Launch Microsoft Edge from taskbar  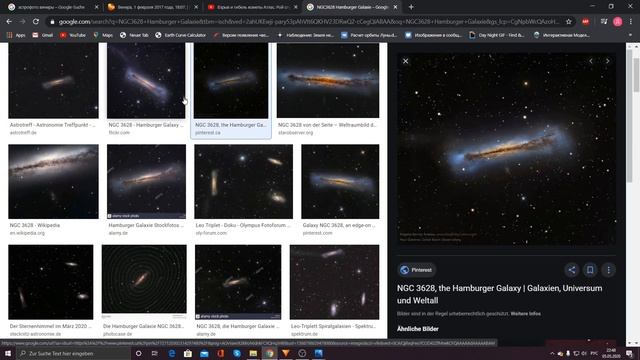[171, 353]
